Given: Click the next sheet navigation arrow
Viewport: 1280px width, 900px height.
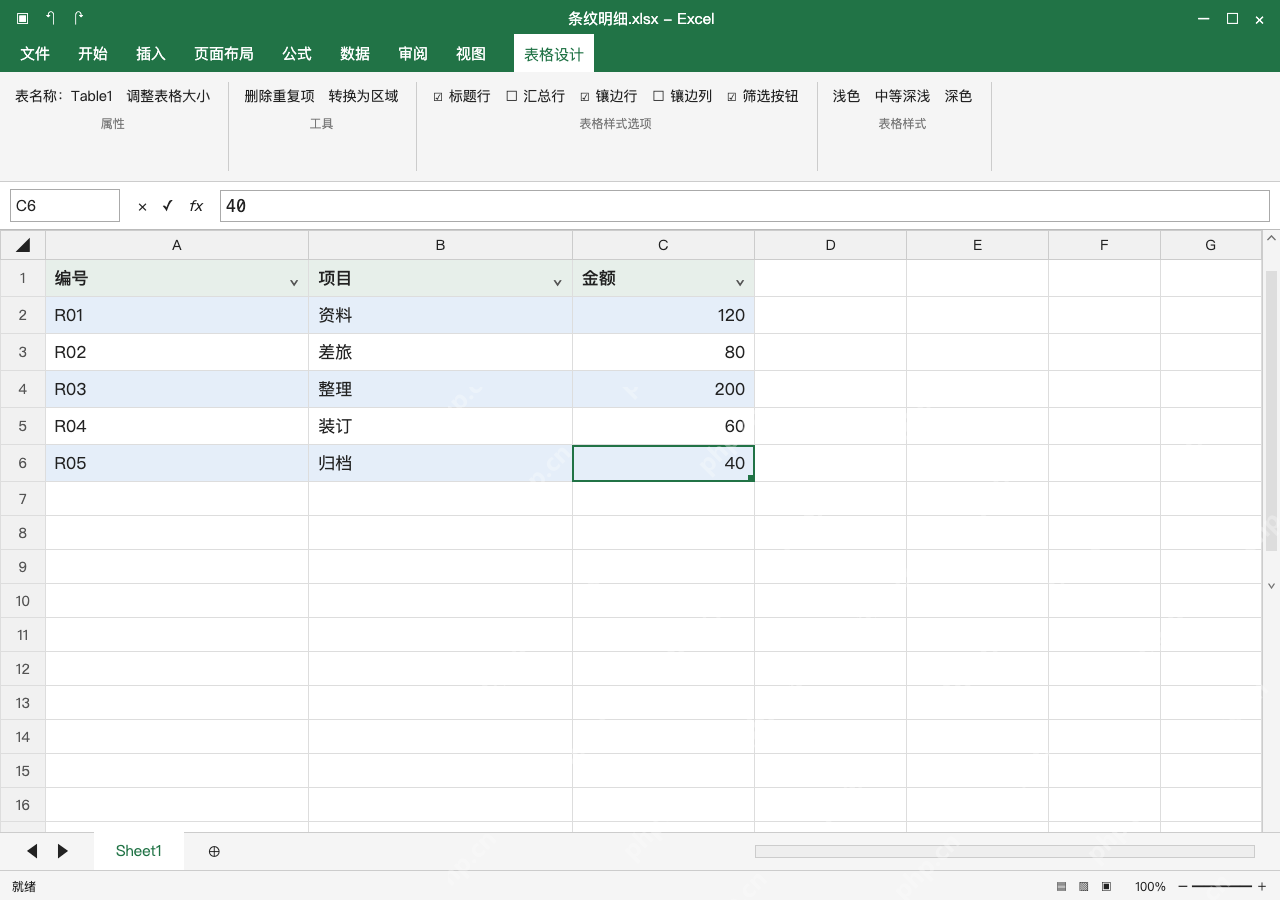Looking at the screenshot, I should click(x=63, y=851).
